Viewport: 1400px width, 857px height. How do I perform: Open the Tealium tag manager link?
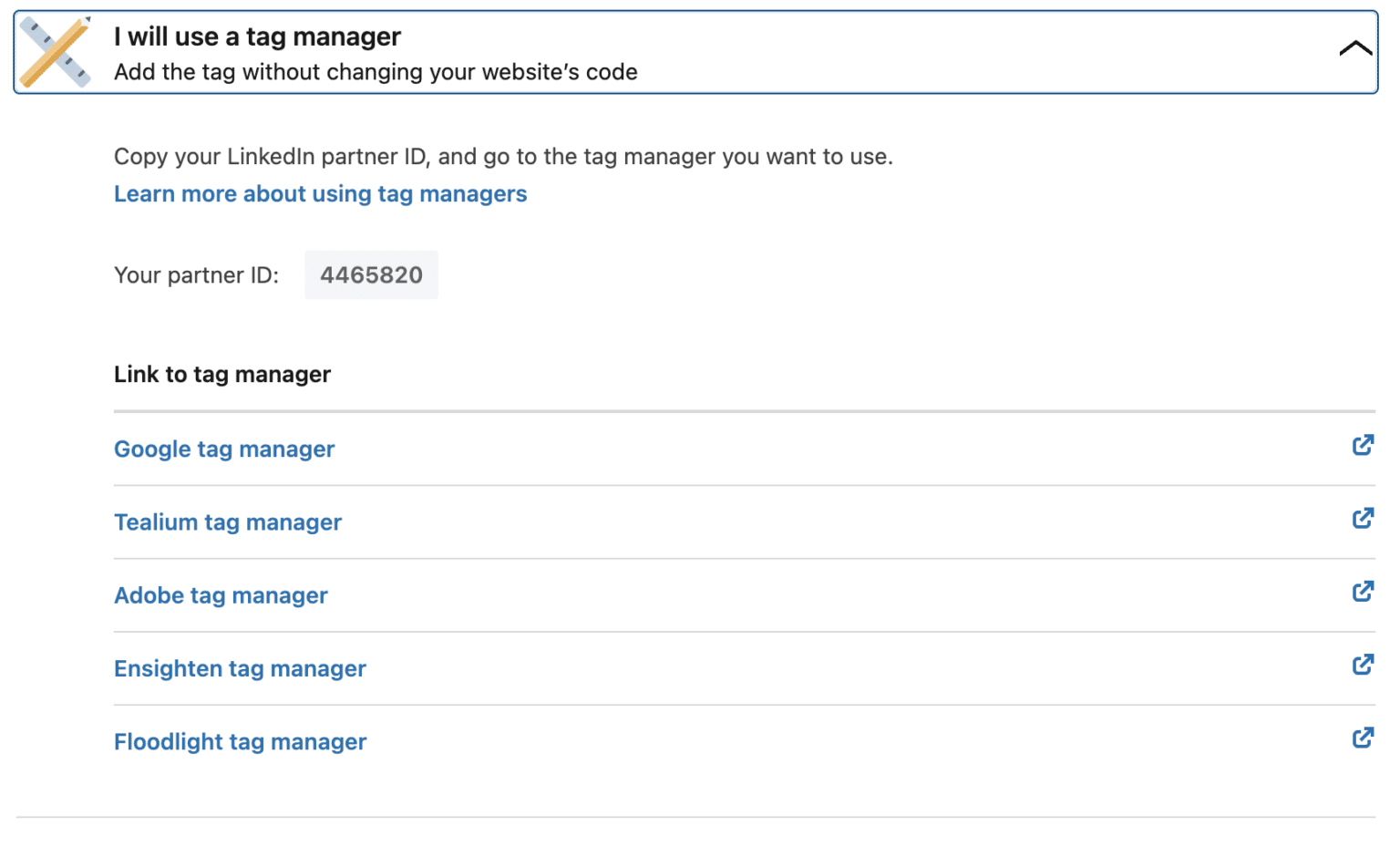228,521
